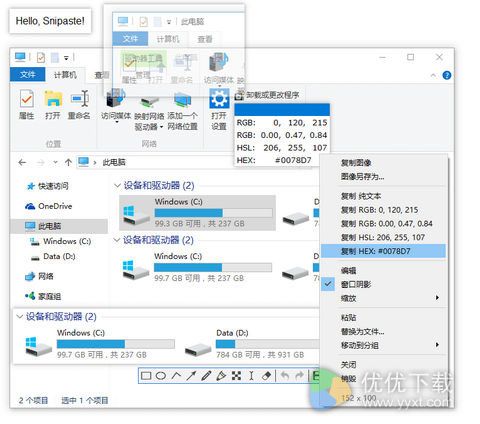Open recent locations dropdown beside forward arrow
Screen dimensions: 480x424
pos(55,163)
